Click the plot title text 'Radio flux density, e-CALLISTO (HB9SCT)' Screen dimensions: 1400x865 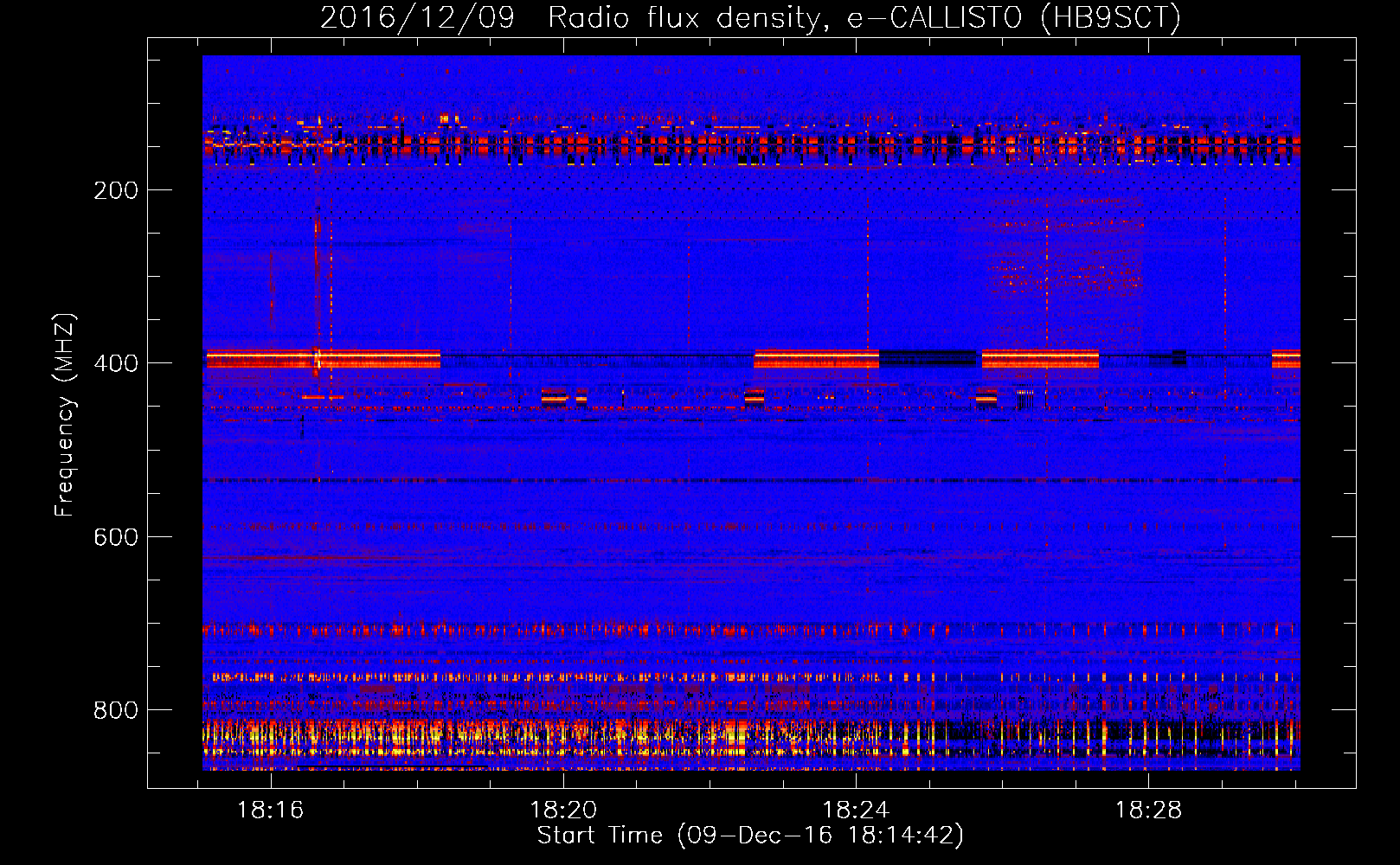point(864,17)
